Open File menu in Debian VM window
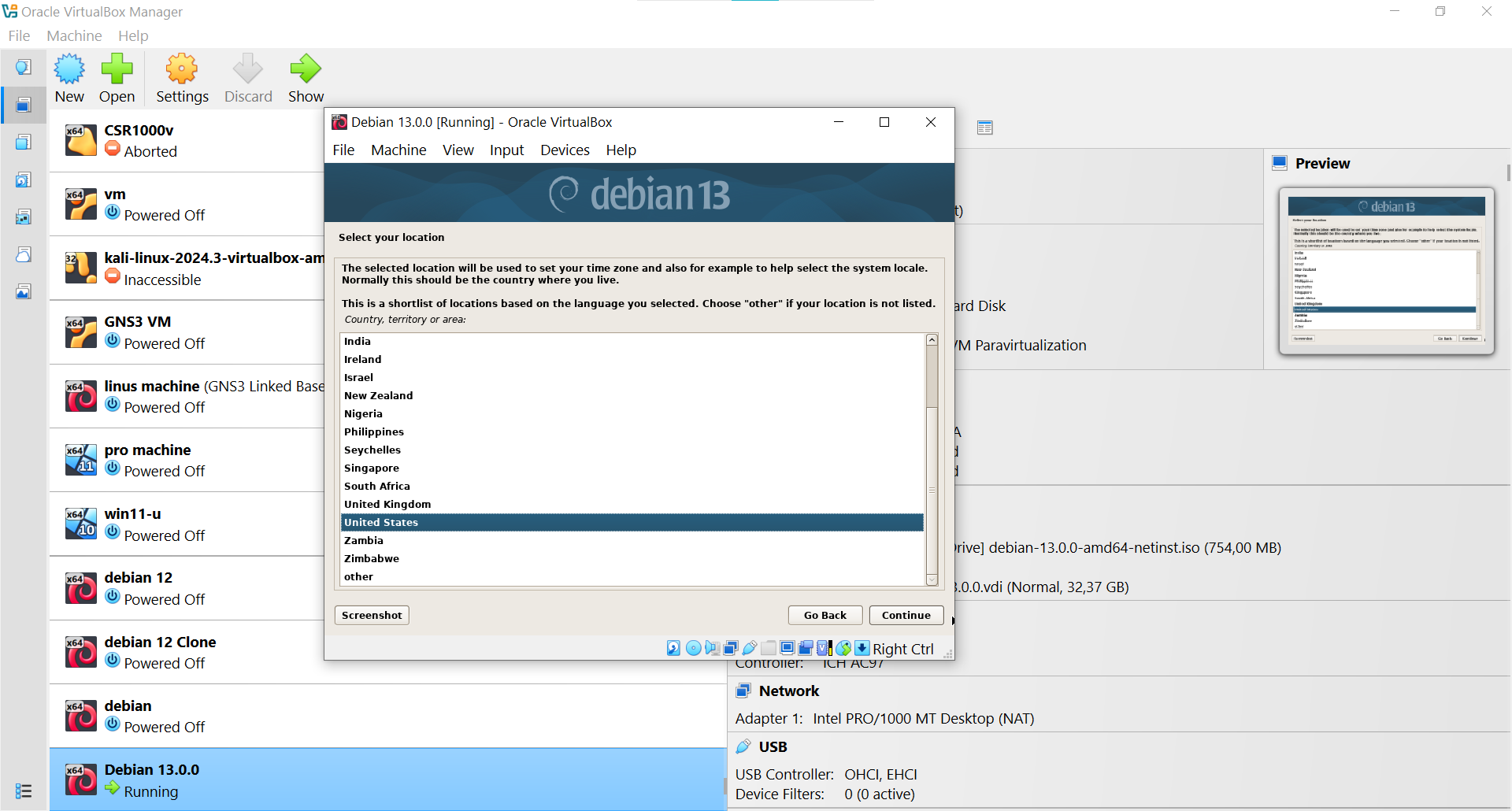1512x811 pixels. point(343,150)
